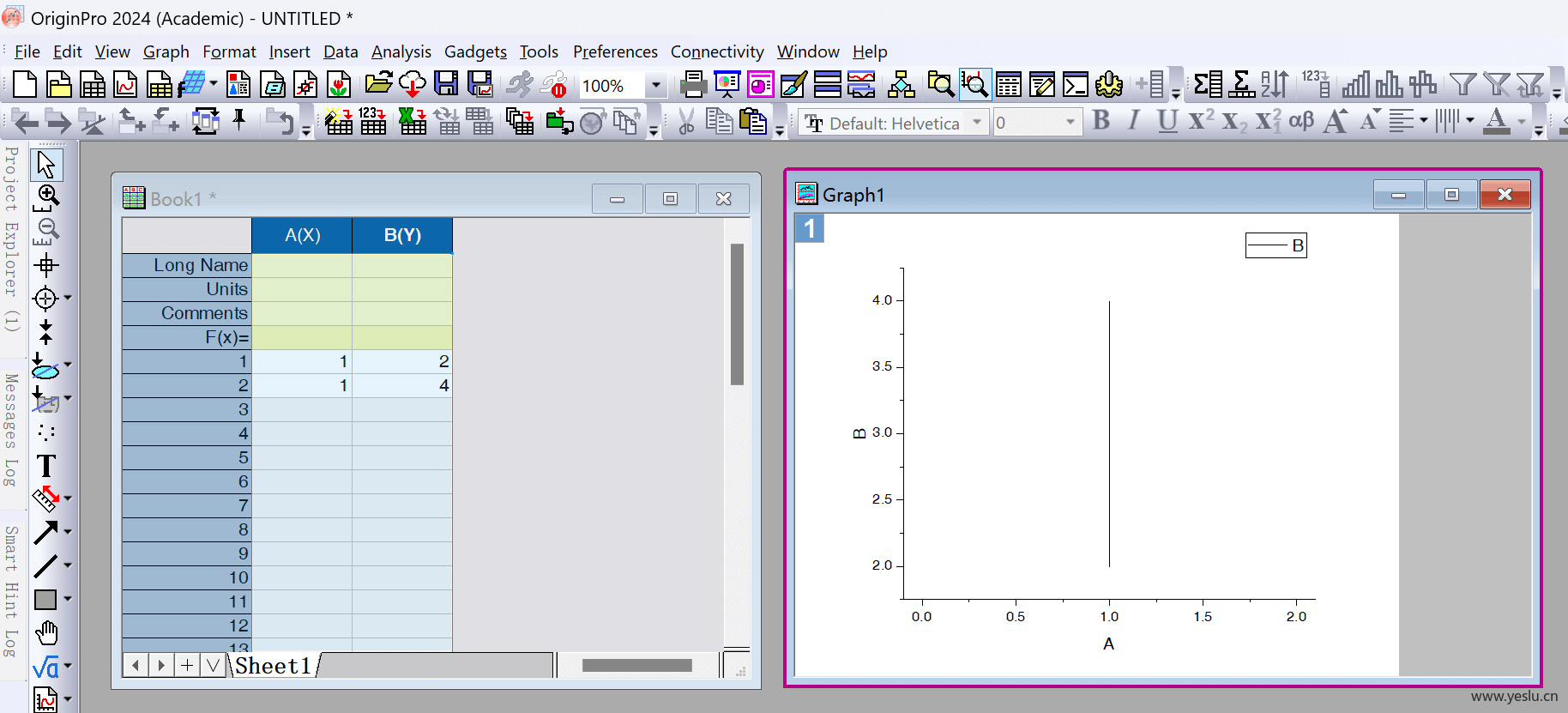Select the Rectangle drawing tool
Screen dimensions: 1568x713
pyautogui.click(x=45, y=600)
